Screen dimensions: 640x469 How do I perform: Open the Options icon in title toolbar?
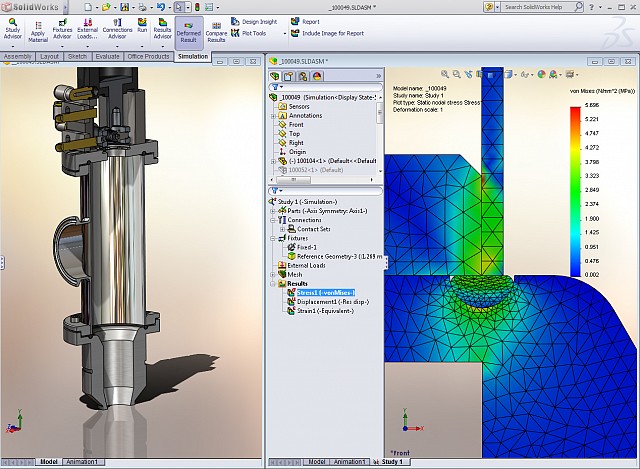209,7
